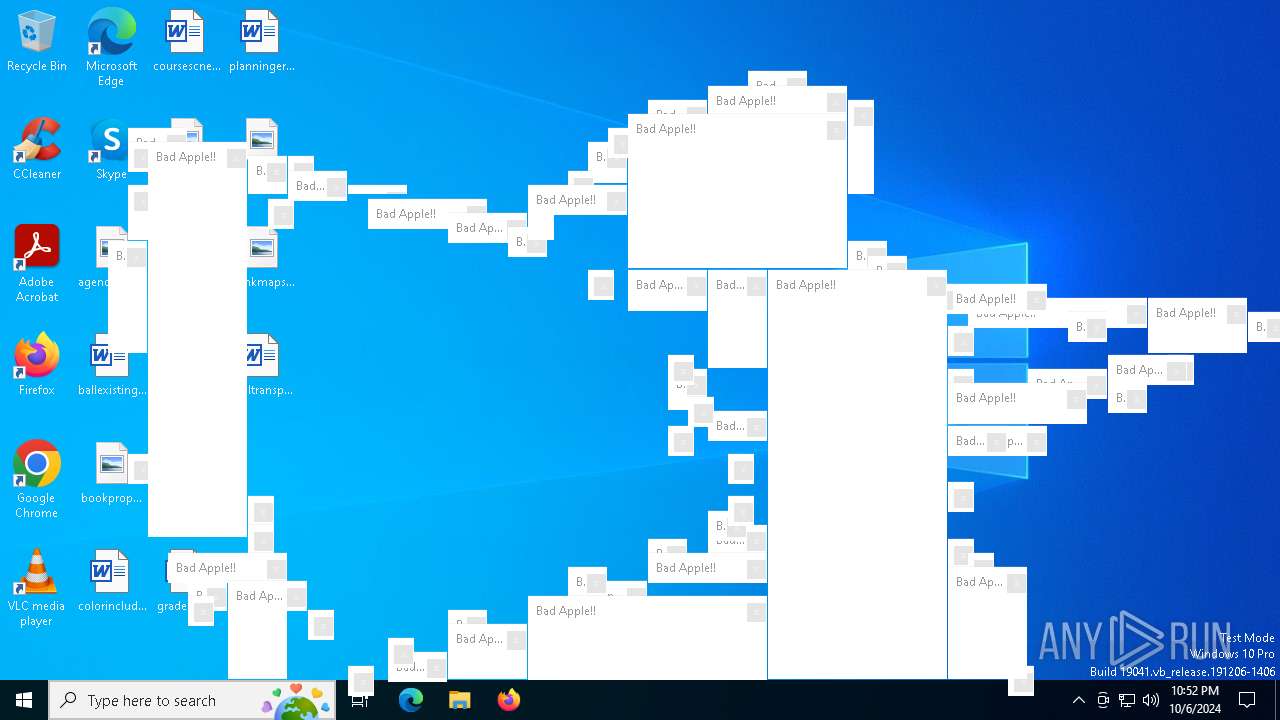Open Microsoft Edge from the taskbar
This screenshot has height=720, width=1280.
[x=411, y=700]
